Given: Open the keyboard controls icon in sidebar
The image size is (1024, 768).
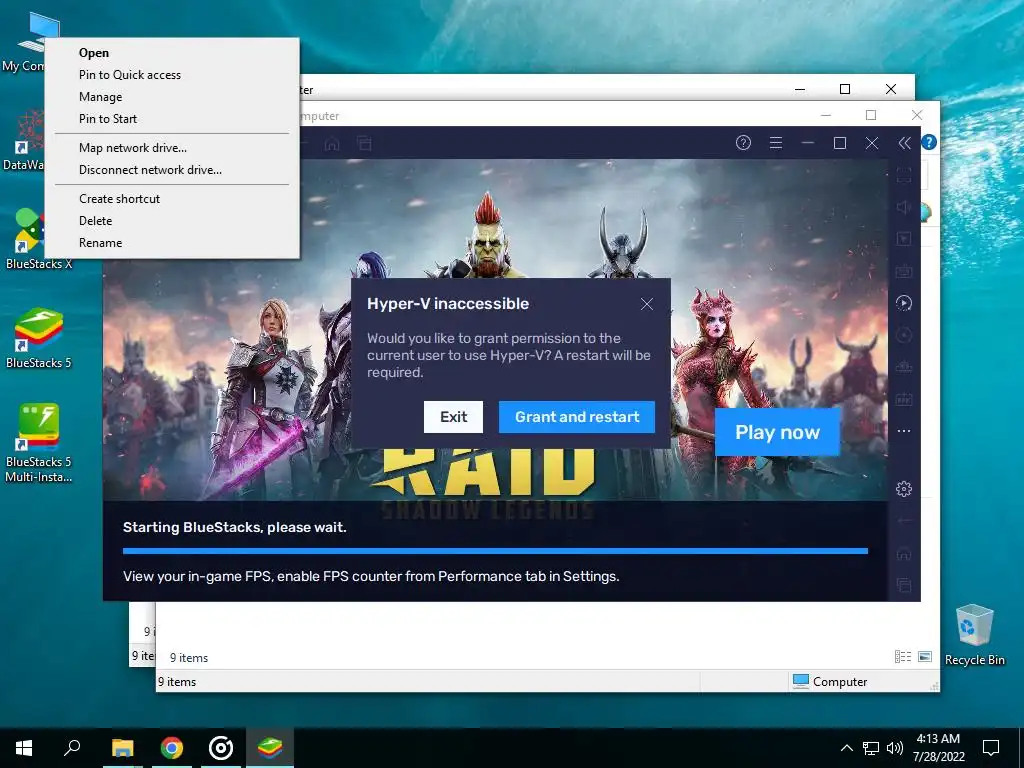Looking at the screenshot, I should pos(904,271).
